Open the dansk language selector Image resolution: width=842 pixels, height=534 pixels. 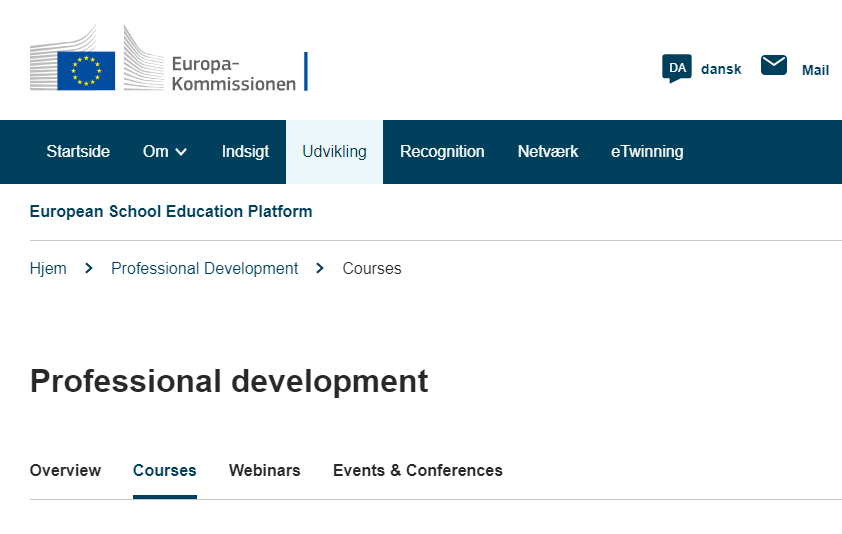coord(721,69)
